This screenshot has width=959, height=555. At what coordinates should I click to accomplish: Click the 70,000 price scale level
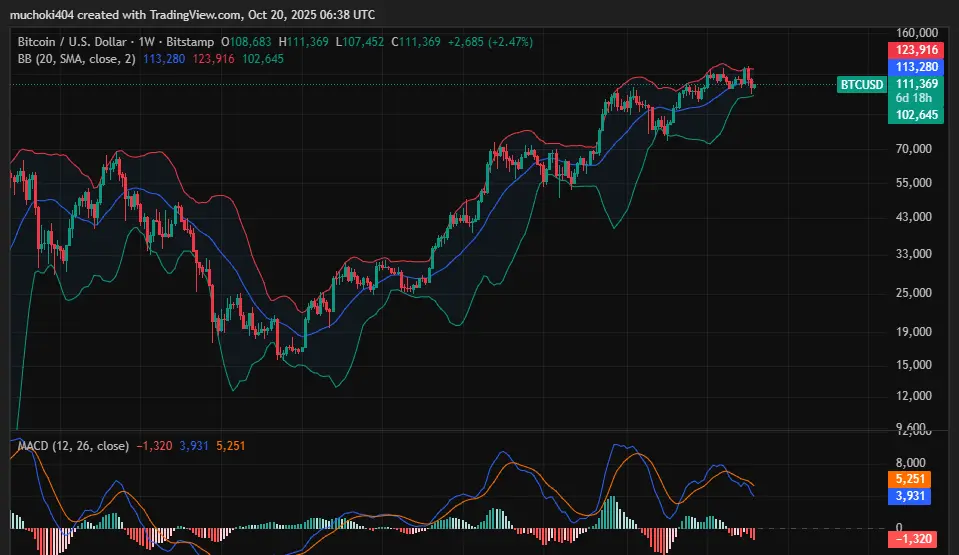coord(914,149)
